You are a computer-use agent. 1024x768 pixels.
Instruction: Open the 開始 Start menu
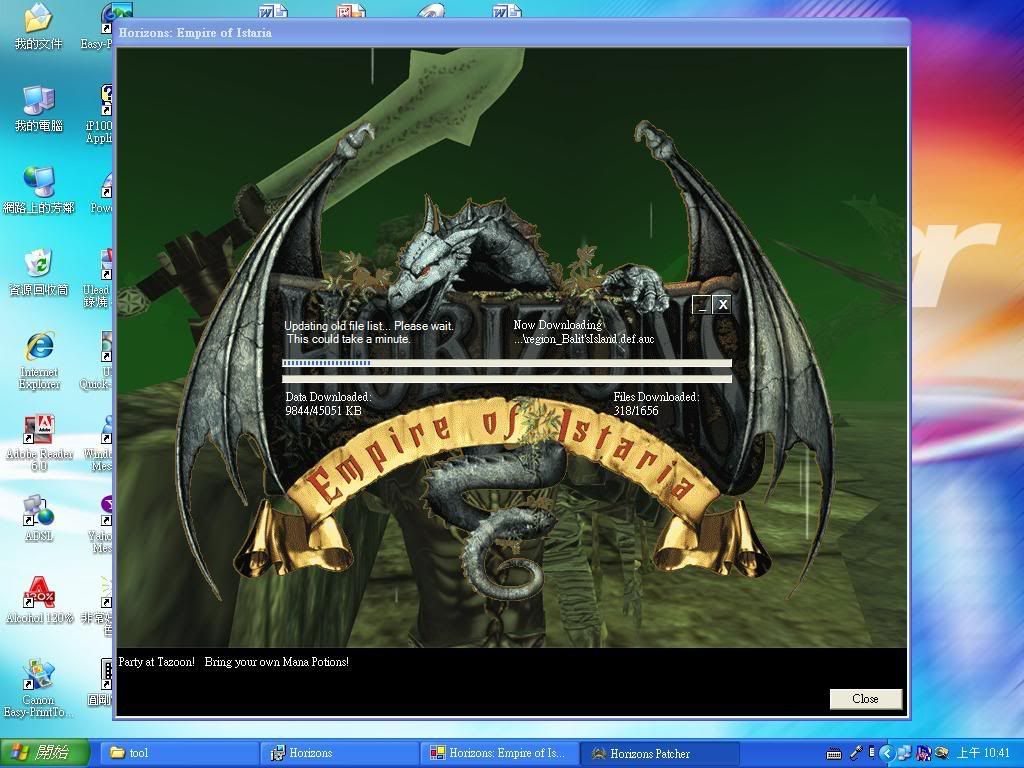click(x=44, y=753)
